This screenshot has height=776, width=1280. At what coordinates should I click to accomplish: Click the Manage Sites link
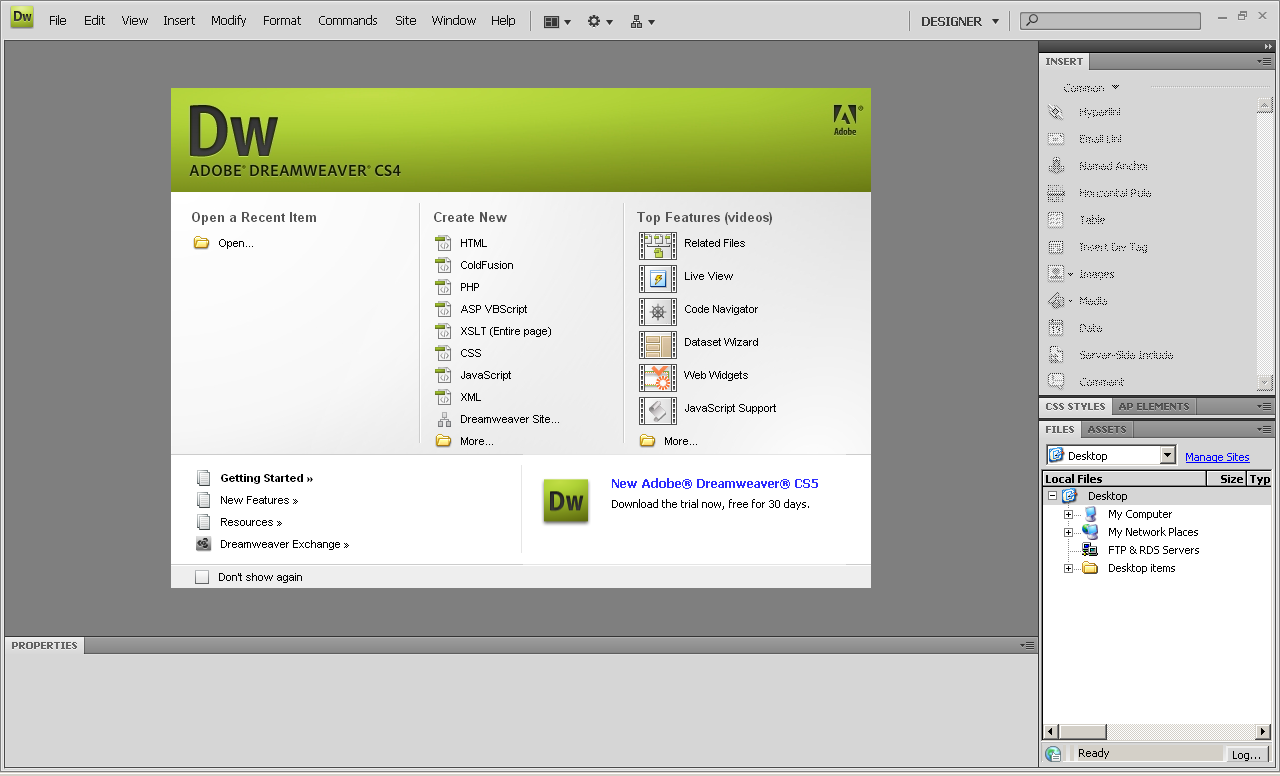[x=1217, y=457]
